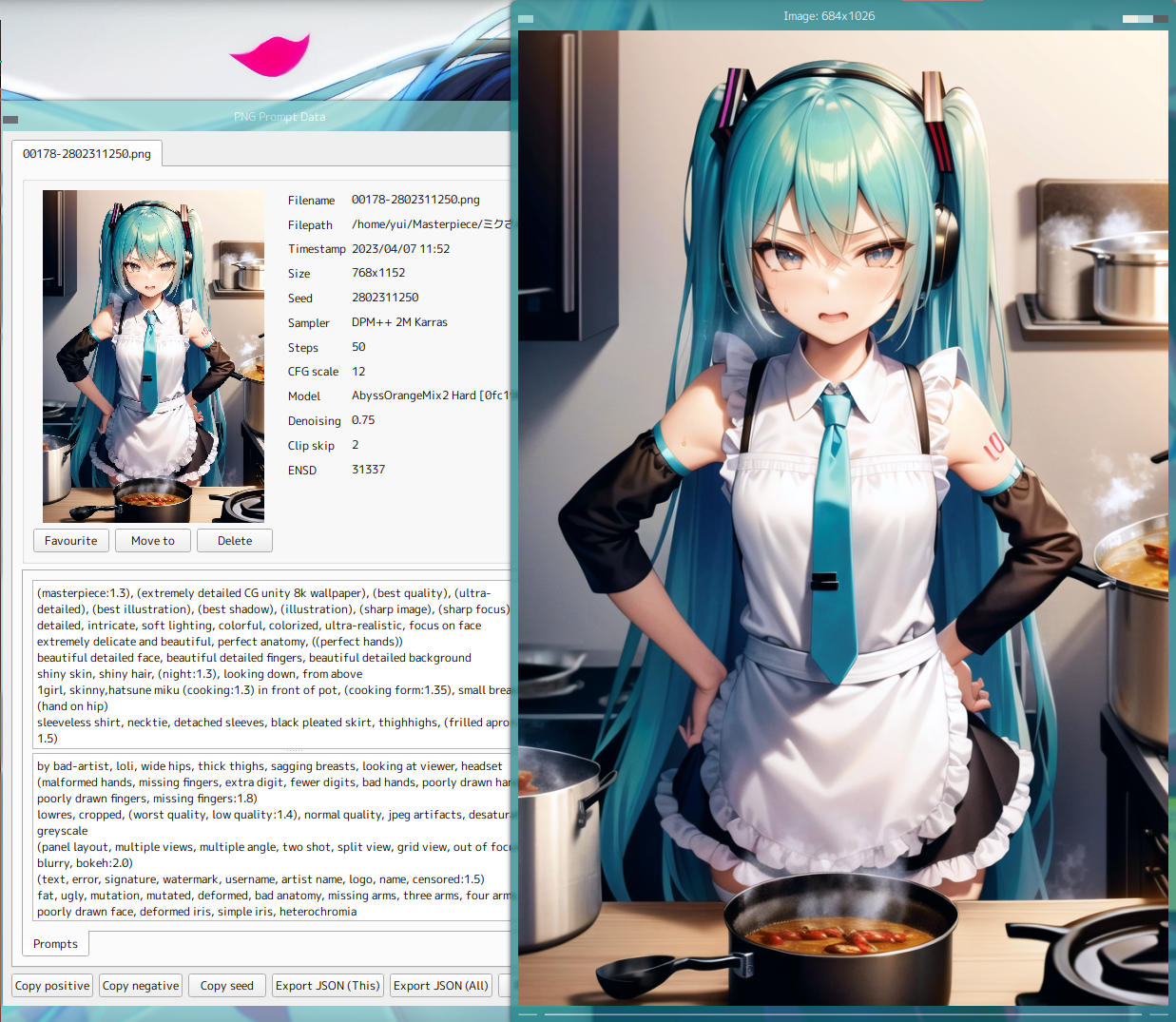Screen dimensions: 1176x1022
Task: Click the Filename label
Action: point(311,201)
